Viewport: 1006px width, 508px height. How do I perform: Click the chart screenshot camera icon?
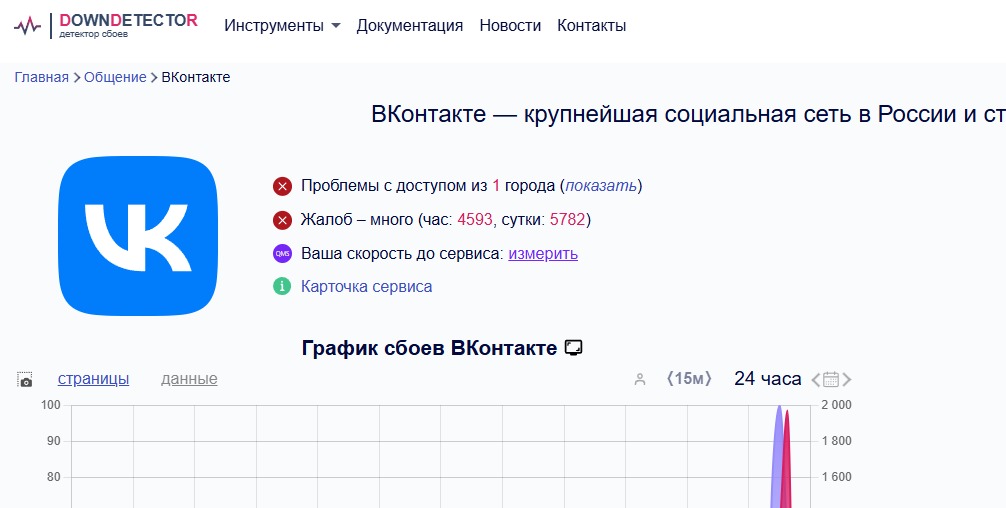(x=25, y=380)
